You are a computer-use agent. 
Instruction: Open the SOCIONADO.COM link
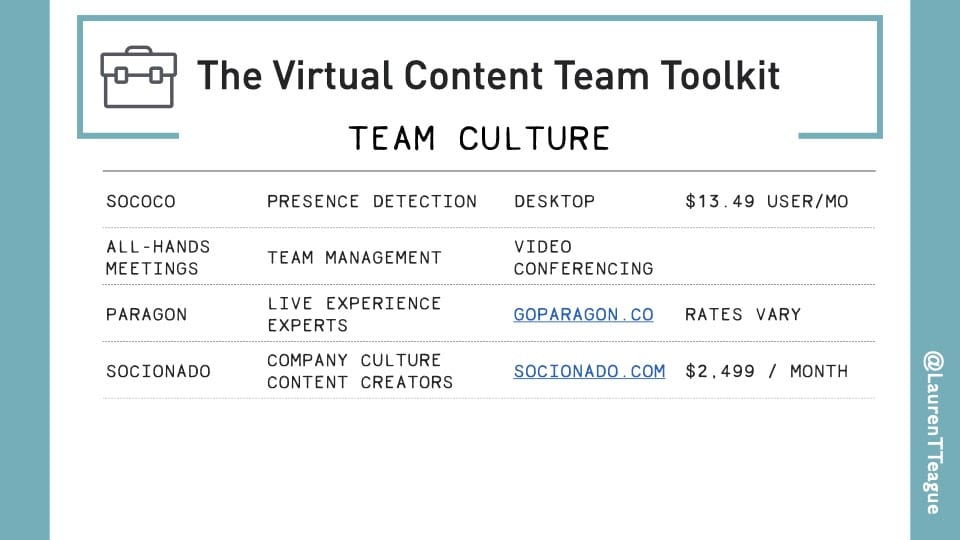589,371
